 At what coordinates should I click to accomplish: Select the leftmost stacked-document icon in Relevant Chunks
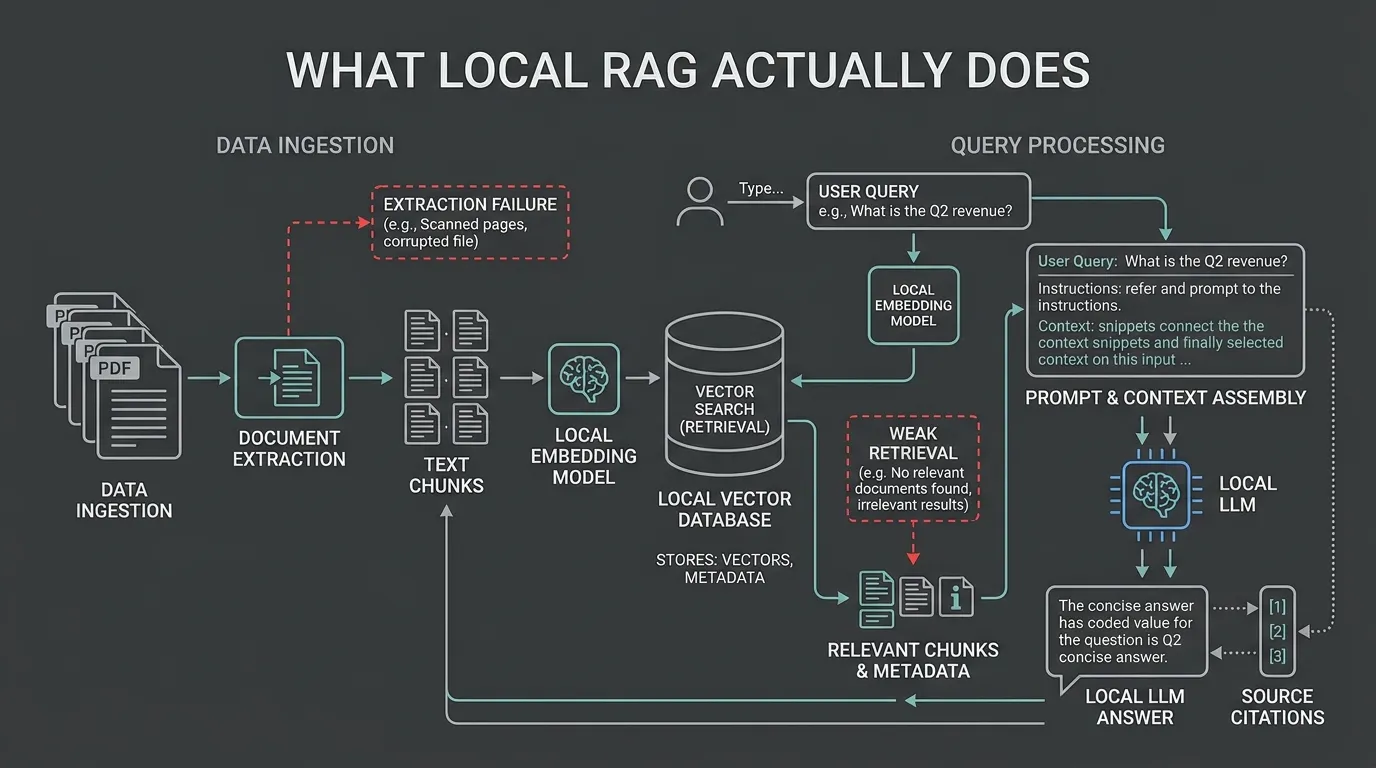pos(877,598)
